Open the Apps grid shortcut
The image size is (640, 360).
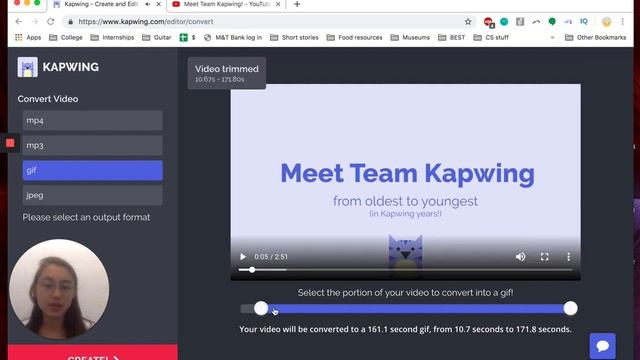pyautogui.click(x=28, y=38)
